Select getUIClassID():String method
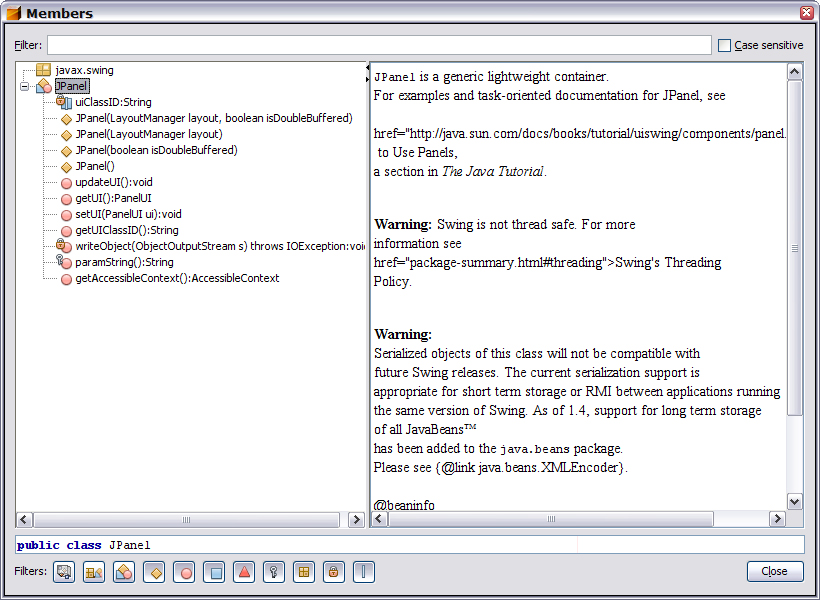820x600 pixels. 127,230
